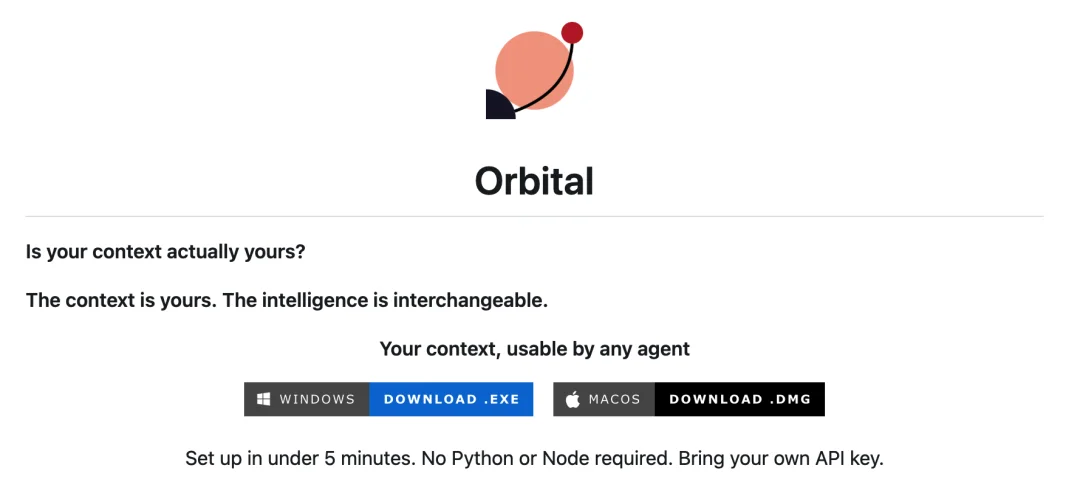
Task: Click the MACOS label on the badge
Action: pyautogui.click(x=614, y=399)
